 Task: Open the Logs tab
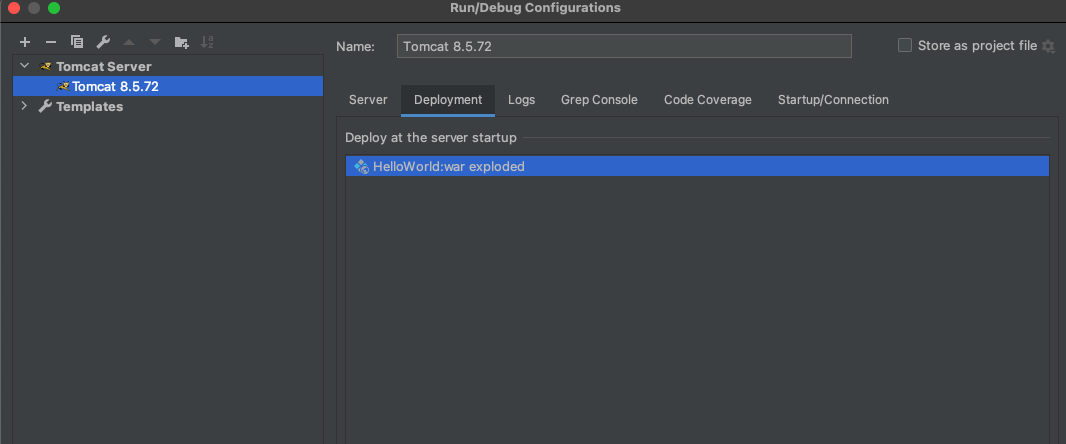tap(521, 100)
